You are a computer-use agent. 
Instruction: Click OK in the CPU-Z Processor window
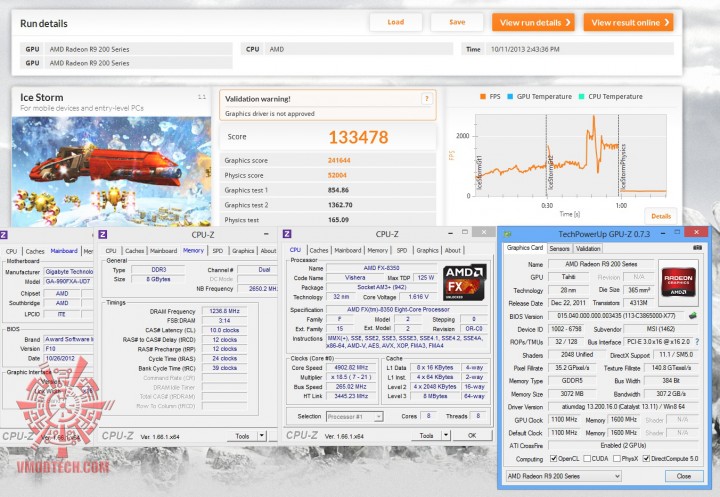pos(472,435)
